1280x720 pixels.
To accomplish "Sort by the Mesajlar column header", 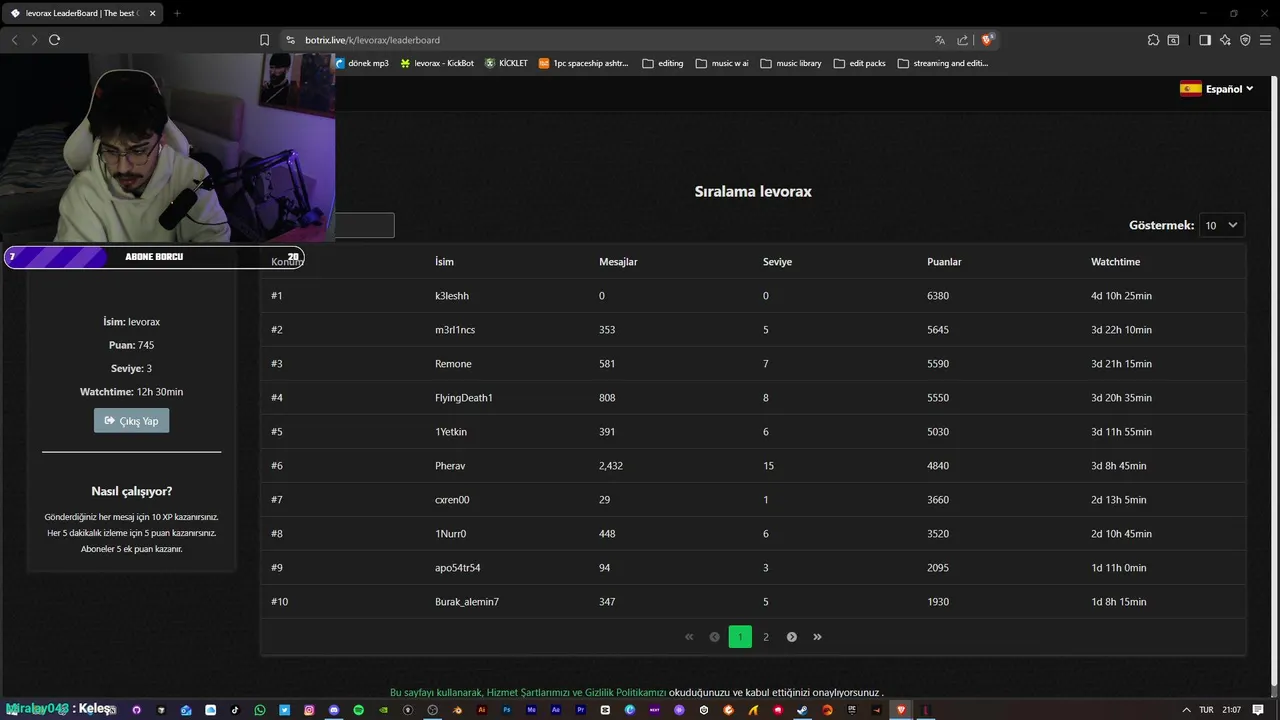I will 618,262.
